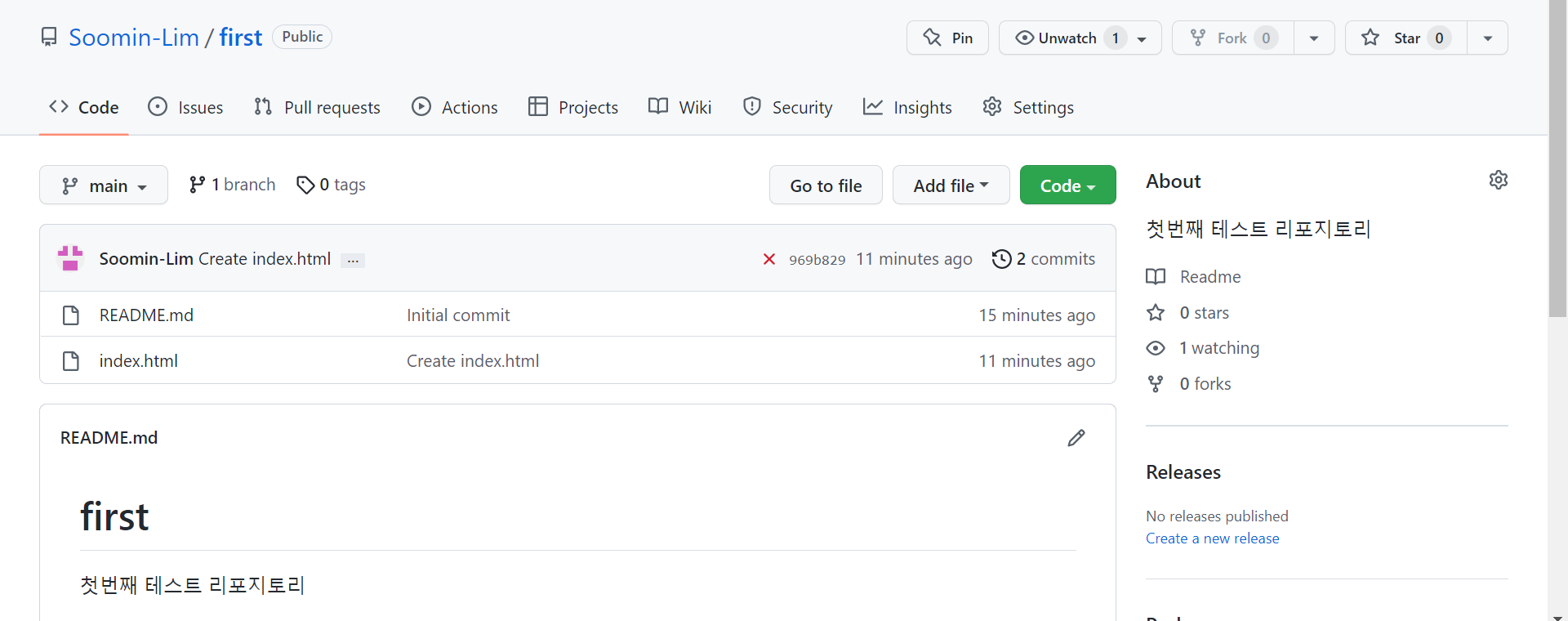Click the fork icon beside 0 forks
Screen dimensions: 1568x621
pyautogui.click(x=1156, y=384)
